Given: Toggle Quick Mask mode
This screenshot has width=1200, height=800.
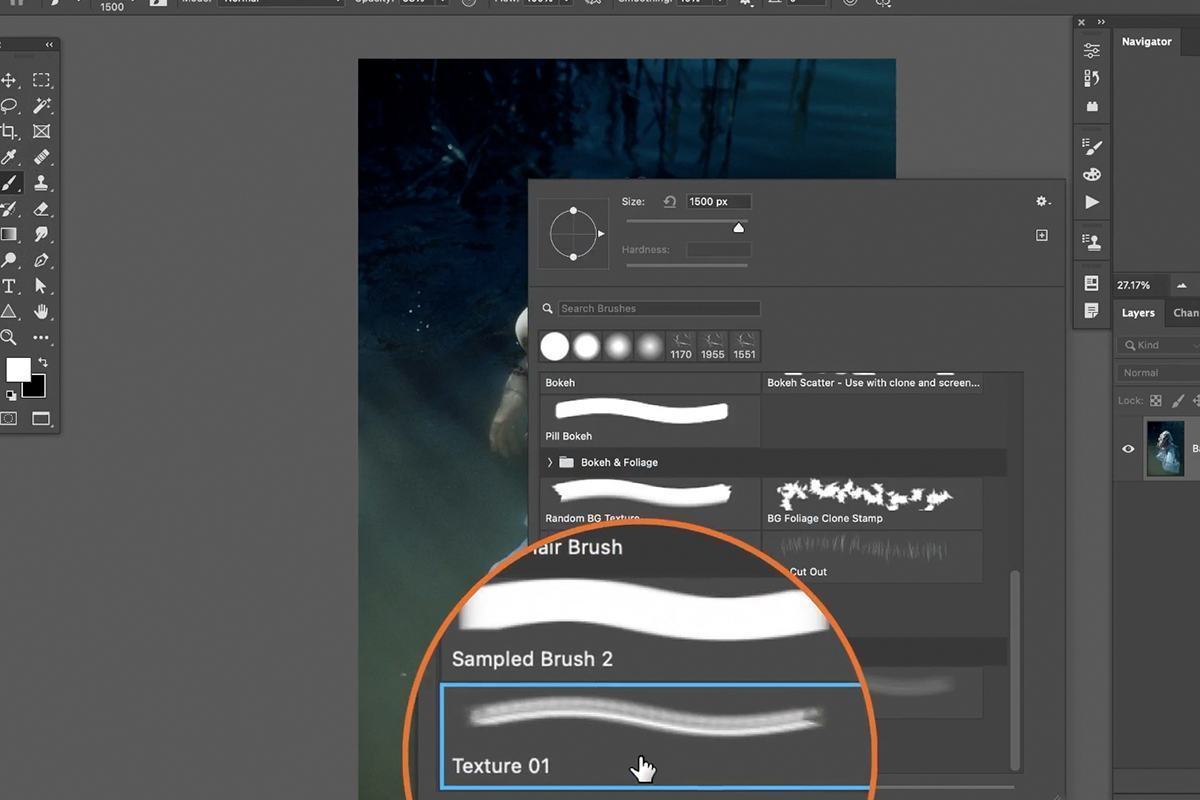Looking at the screenshot, I should point(9,418).
